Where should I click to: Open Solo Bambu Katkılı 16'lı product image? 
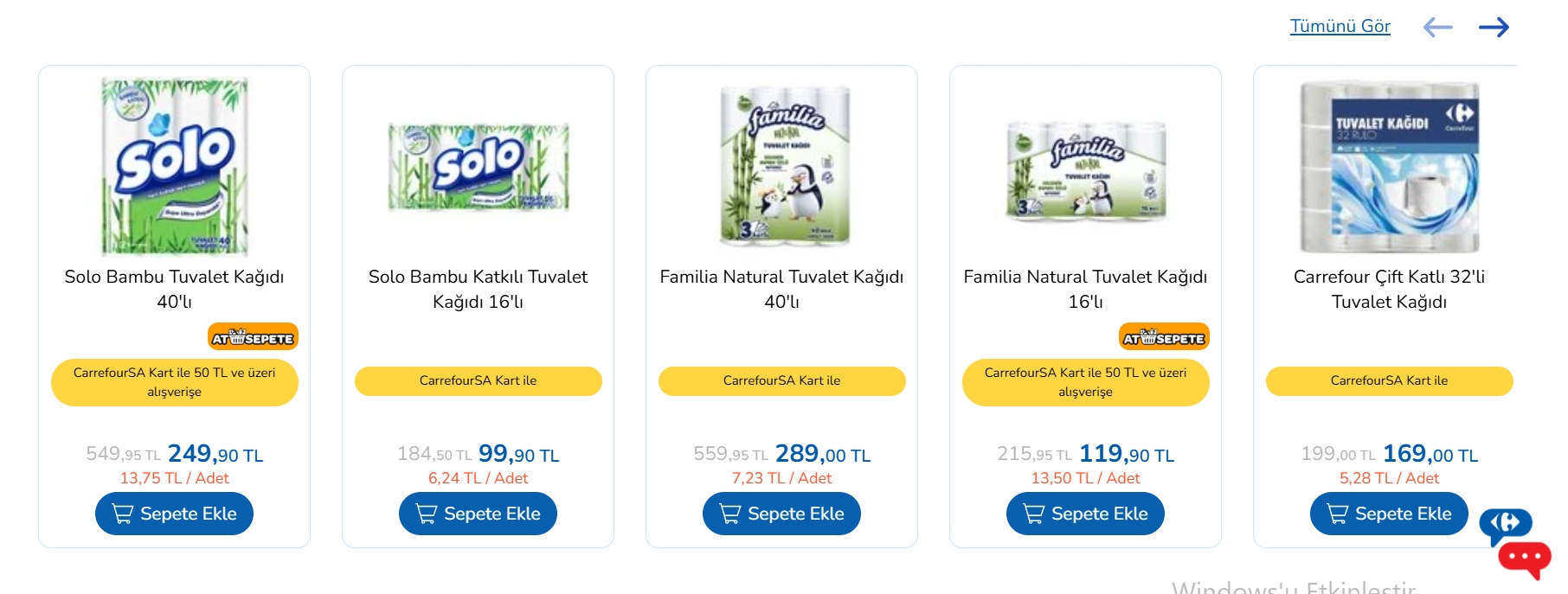(x=479, y=167)
